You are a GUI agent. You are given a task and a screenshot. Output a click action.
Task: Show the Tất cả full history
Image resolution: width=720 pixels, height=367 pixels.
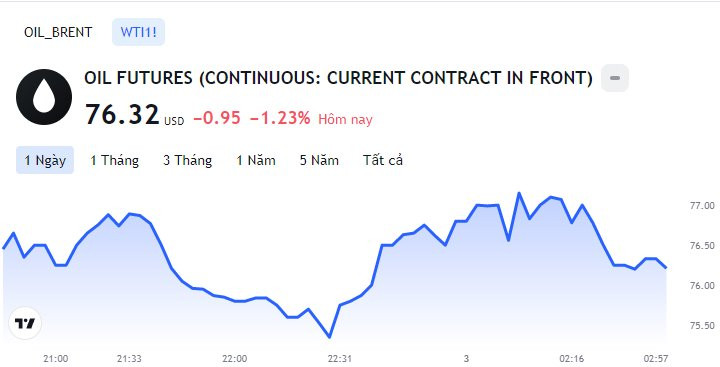click(383, 160)
